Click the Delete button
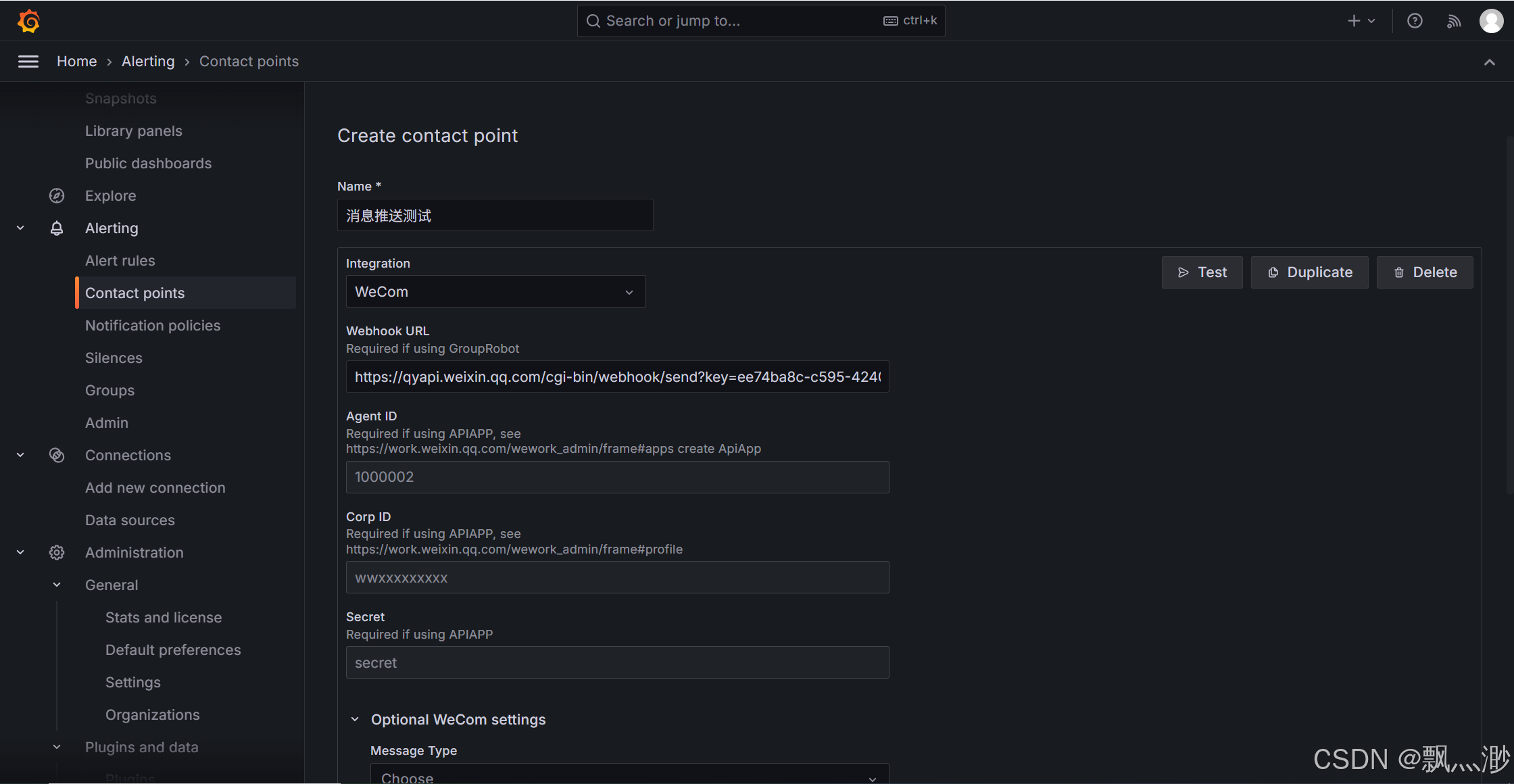The width and height of the screenshot is (1514, 784). 1425,272
